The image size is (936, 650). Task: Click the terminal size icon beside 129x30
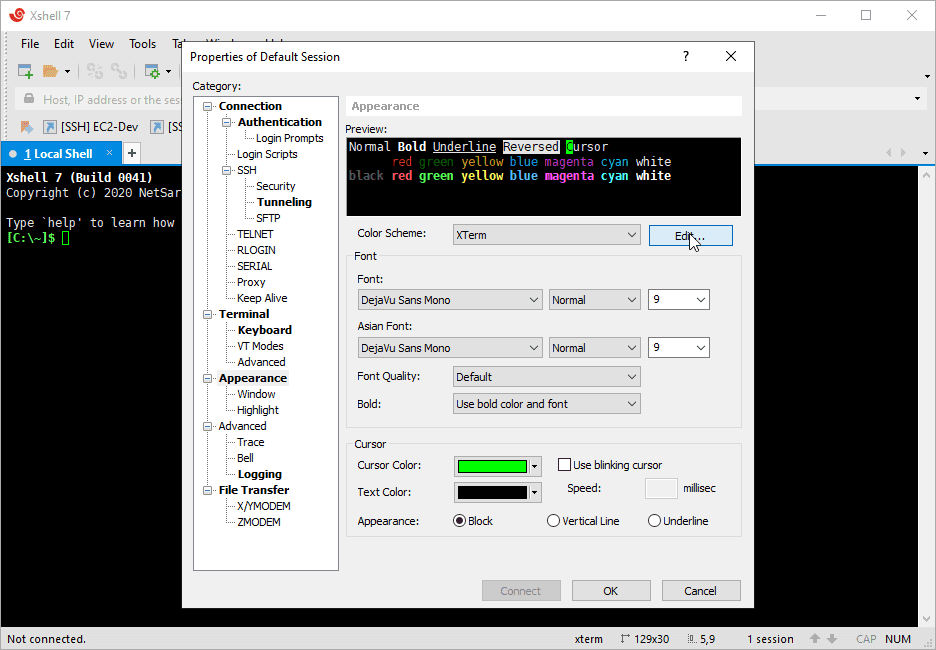[625, 639]
